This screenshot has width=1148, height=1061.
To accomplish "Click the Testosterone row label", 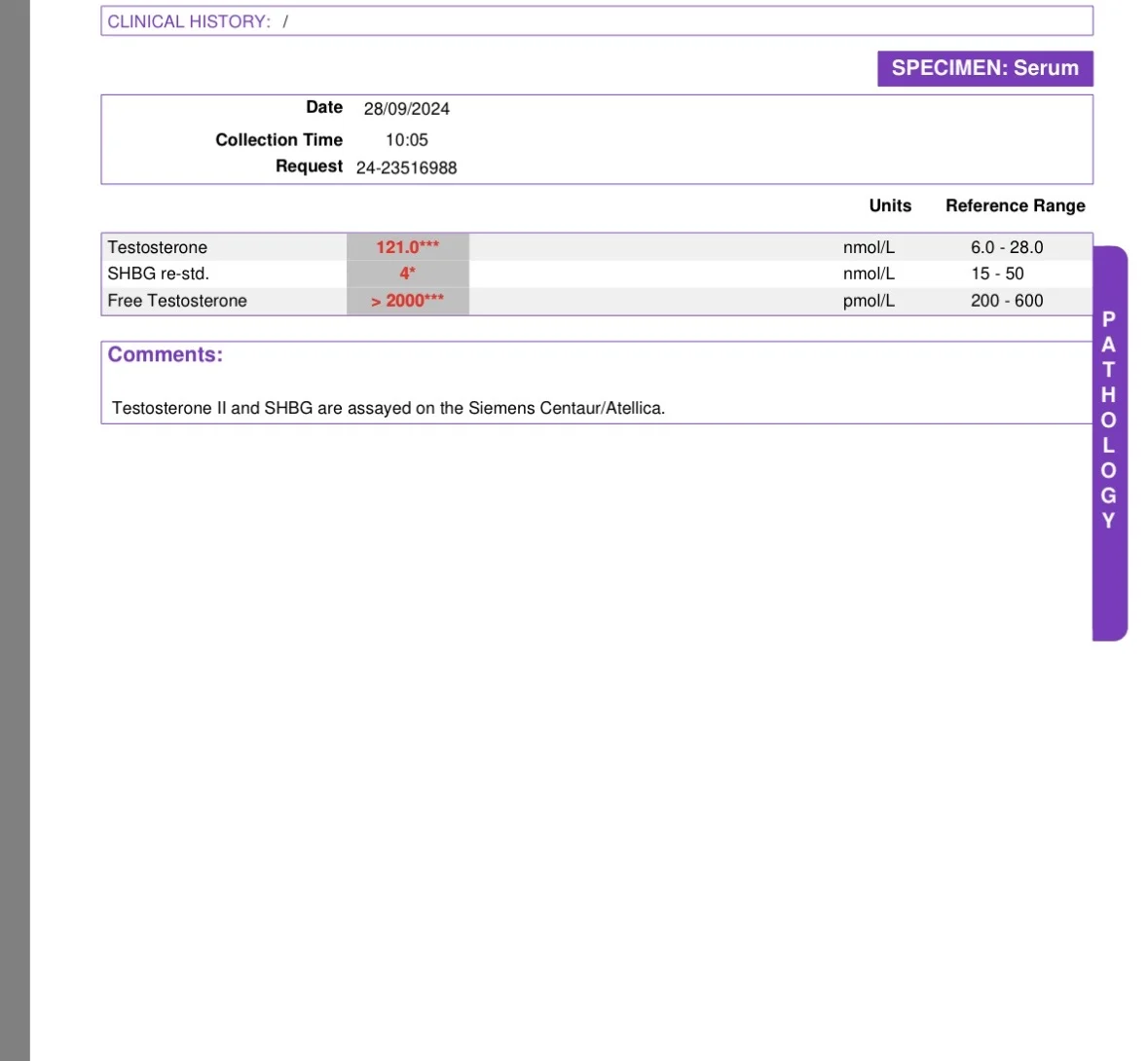I will tap(158, 247).
